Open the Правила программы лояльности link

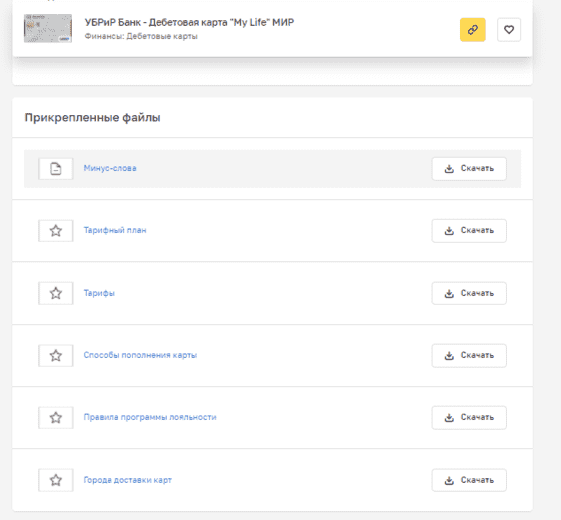point(150,417)
